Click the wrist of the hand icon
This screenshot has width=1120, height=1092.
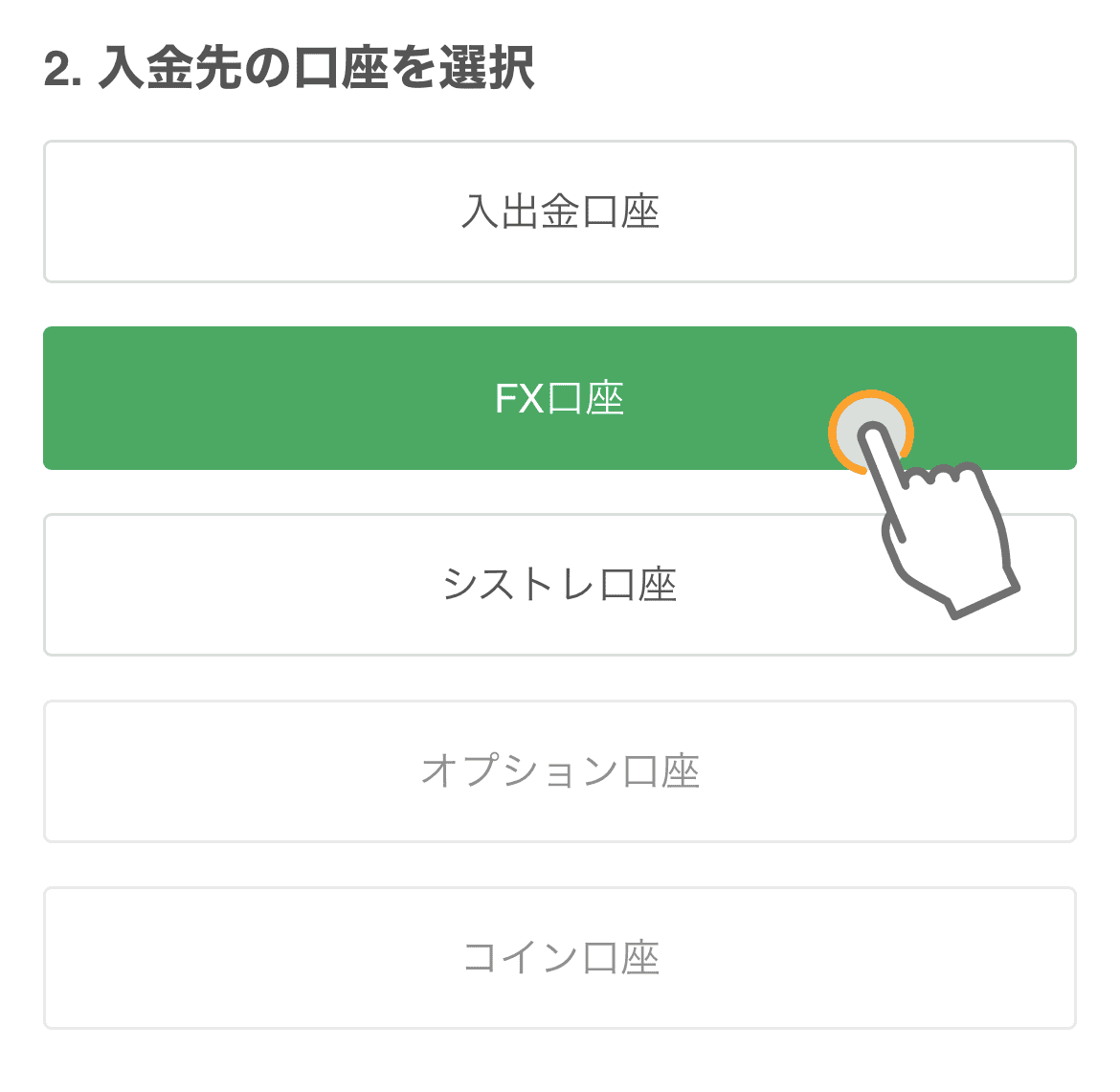tap(983, 598)
